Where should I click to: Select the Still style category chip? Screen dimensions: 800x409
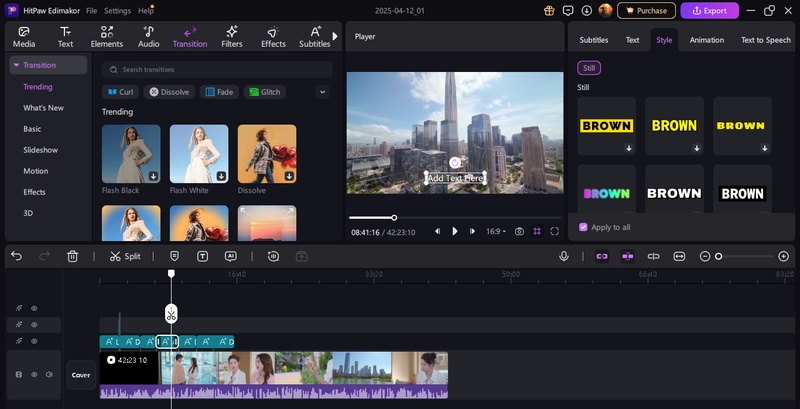(x=589, y=68)
